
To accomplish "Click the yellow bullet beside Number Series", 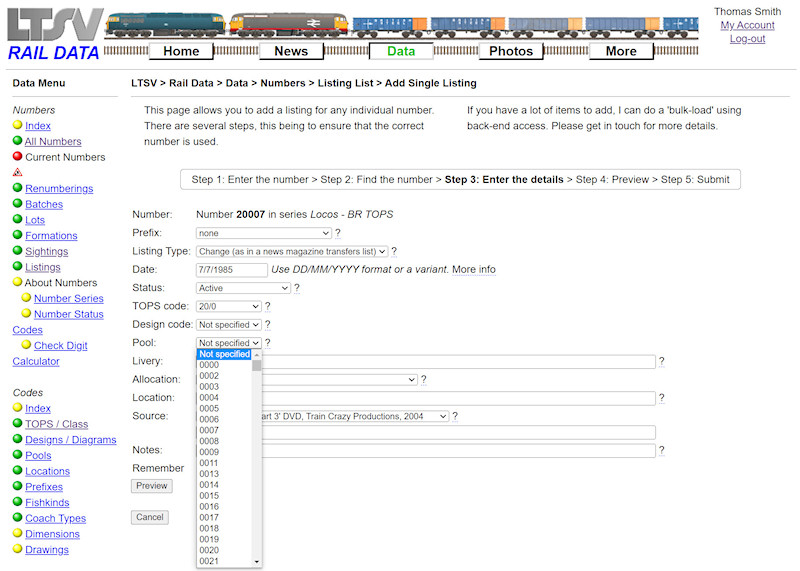I will click(x=26, y=297).
